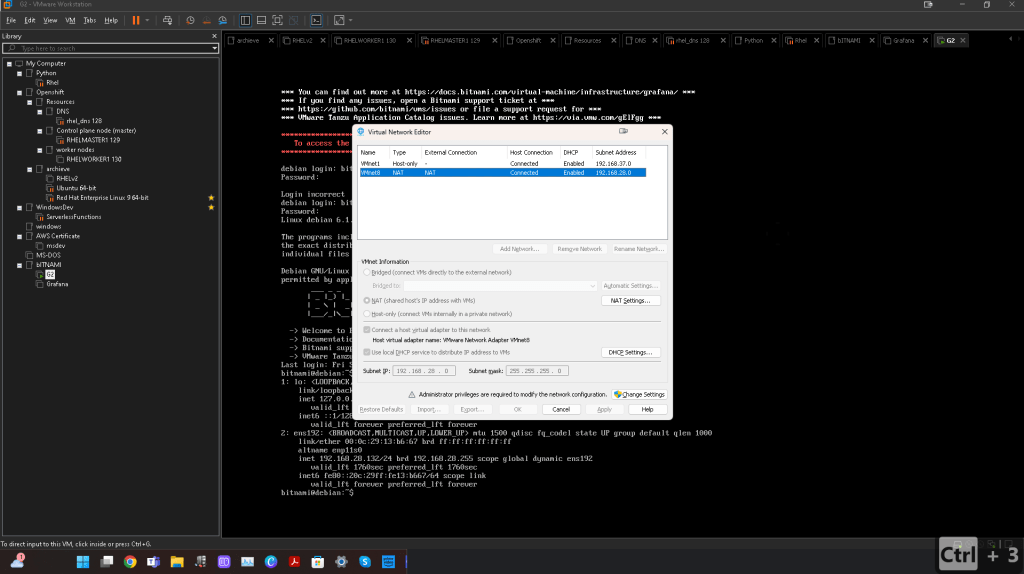
Task: Open the Snapshot Manager toolbar icon
Action: 223,20
